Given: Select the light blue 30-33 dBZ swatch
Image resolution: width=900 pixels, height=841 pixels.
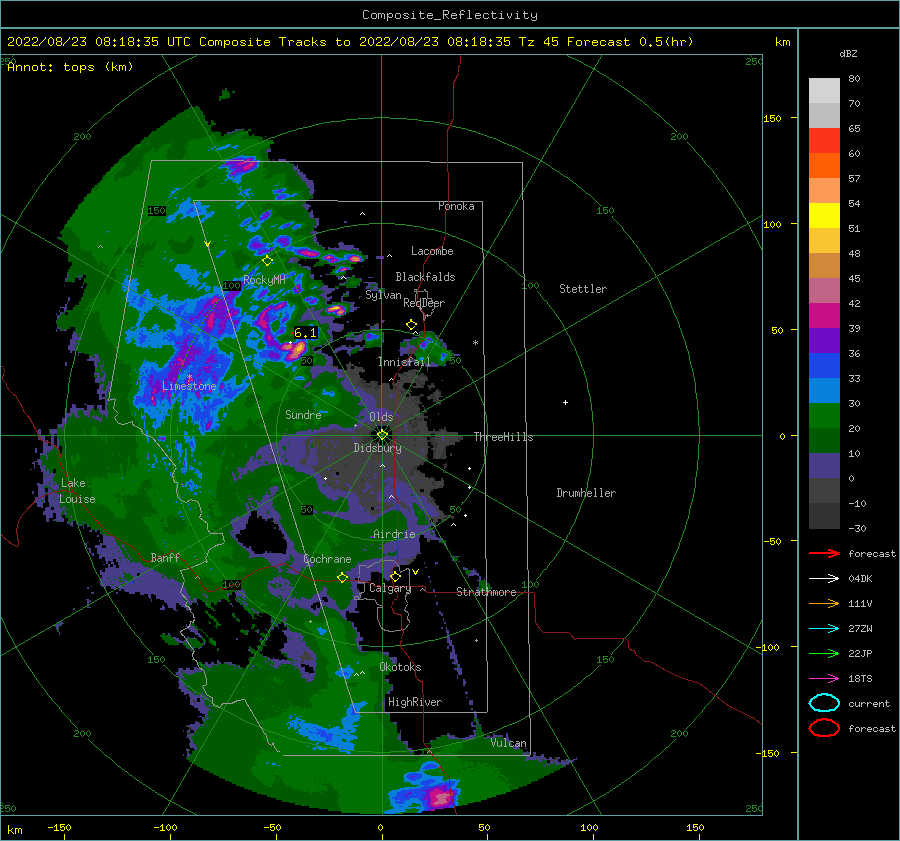Looking at the screenshot, I should point(824,391).
